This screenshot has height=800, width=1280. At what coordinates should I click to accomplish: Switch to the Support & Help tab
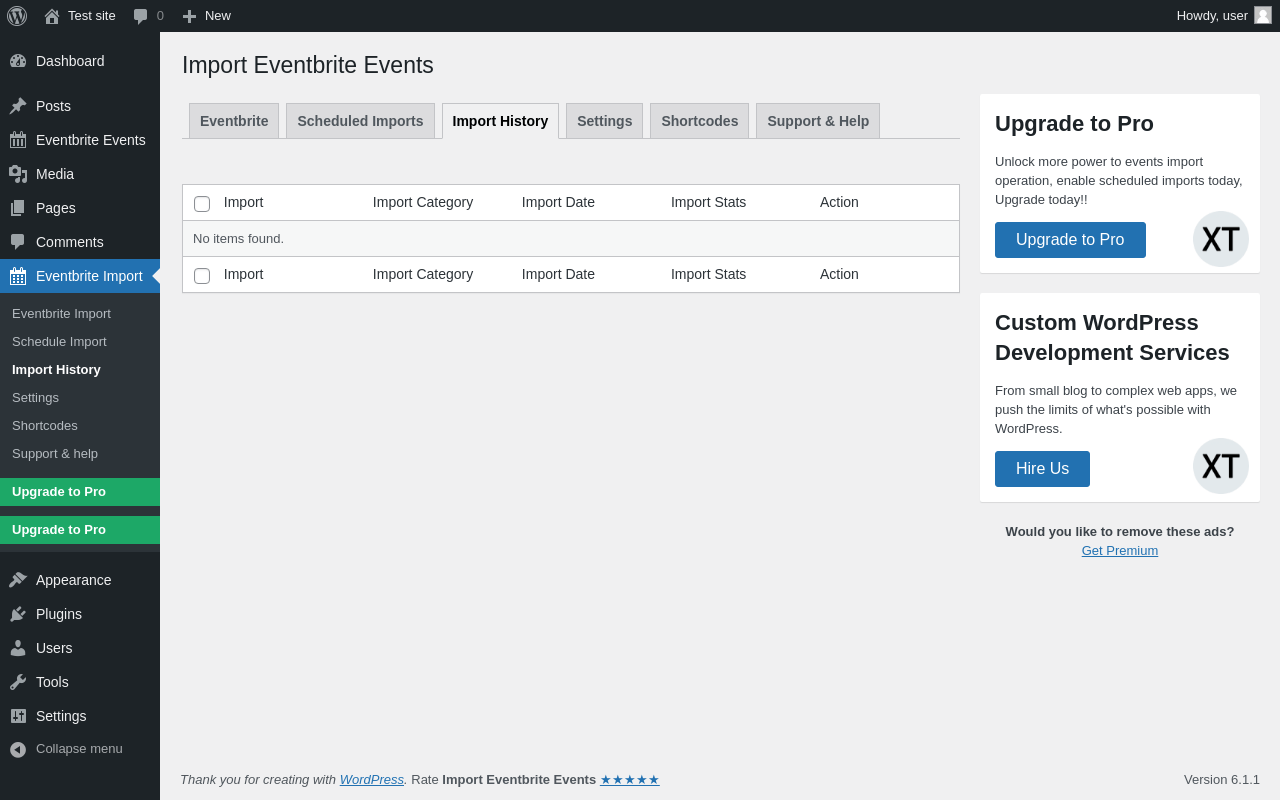point(818,121)
